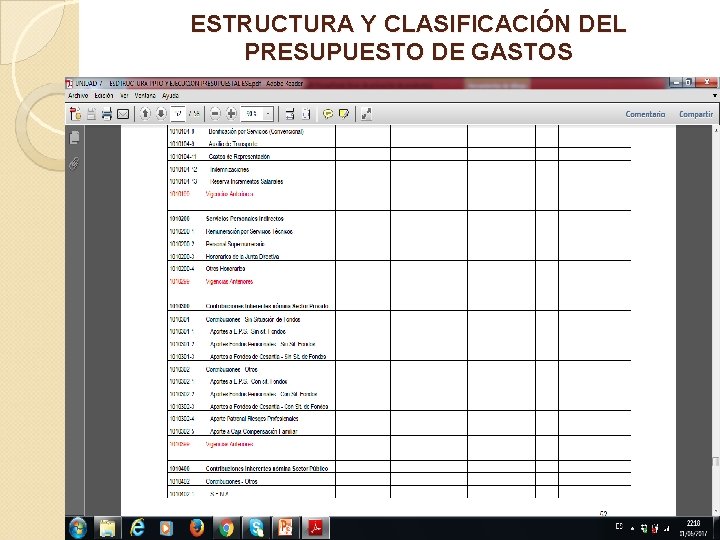The image size is (720, 540).
Task: Click the Create PDF online toolbar icon
Action: (x=75, y=113)
